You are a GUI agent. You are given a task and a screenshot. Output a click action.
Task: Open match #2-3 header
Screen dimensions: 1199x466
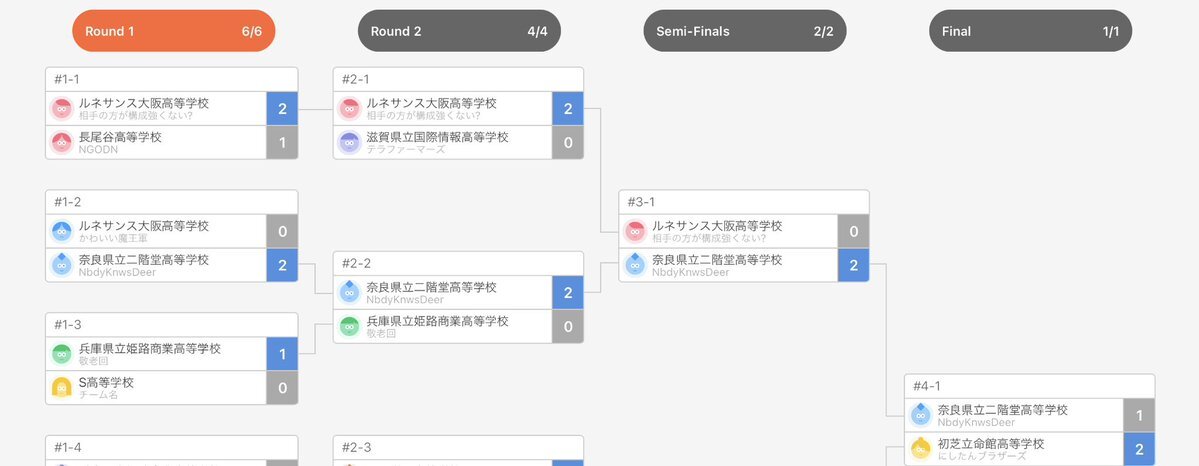pos(458,448)
